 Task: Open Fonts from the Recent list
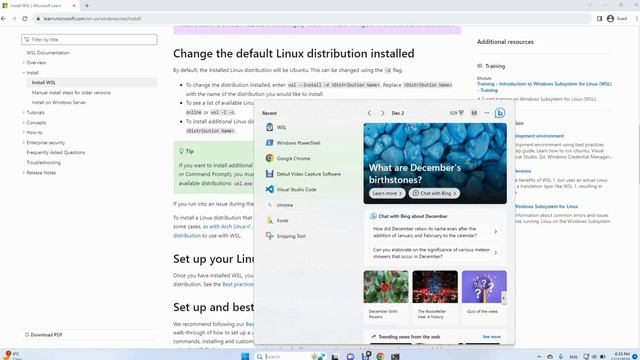click(x=277, y=220)
